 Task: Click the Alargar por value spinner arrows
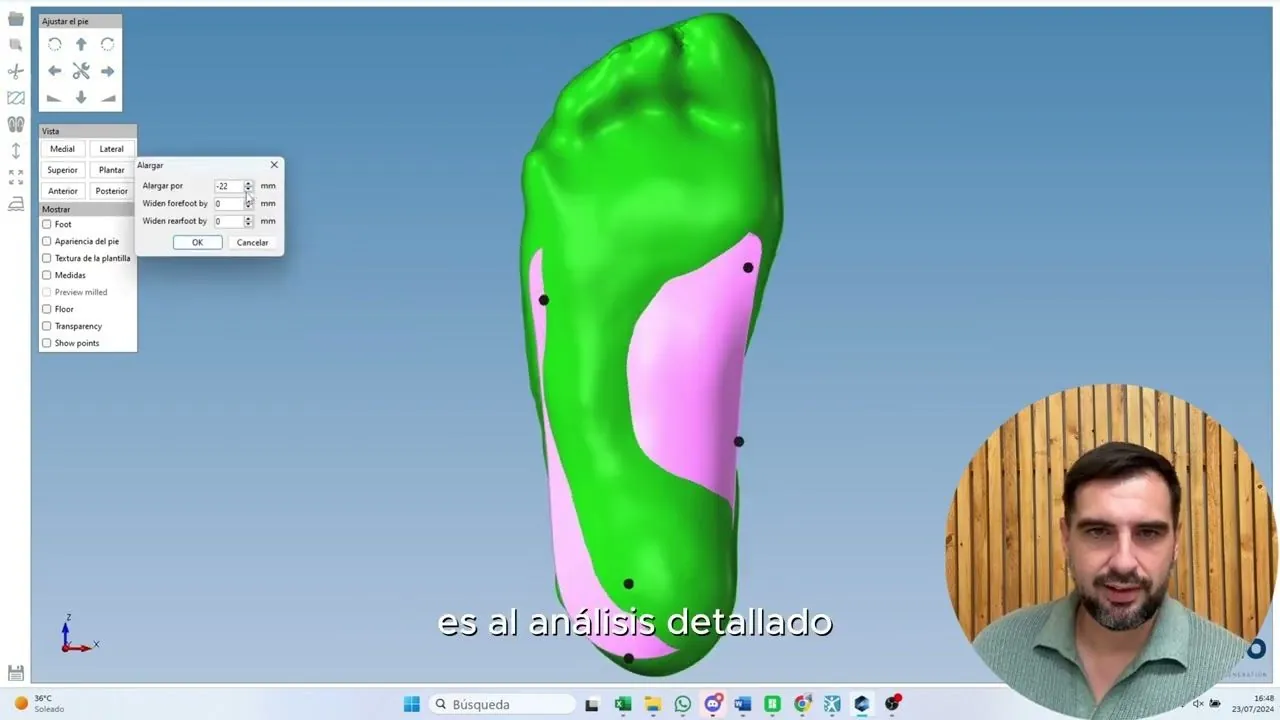(x=249, y=186)
